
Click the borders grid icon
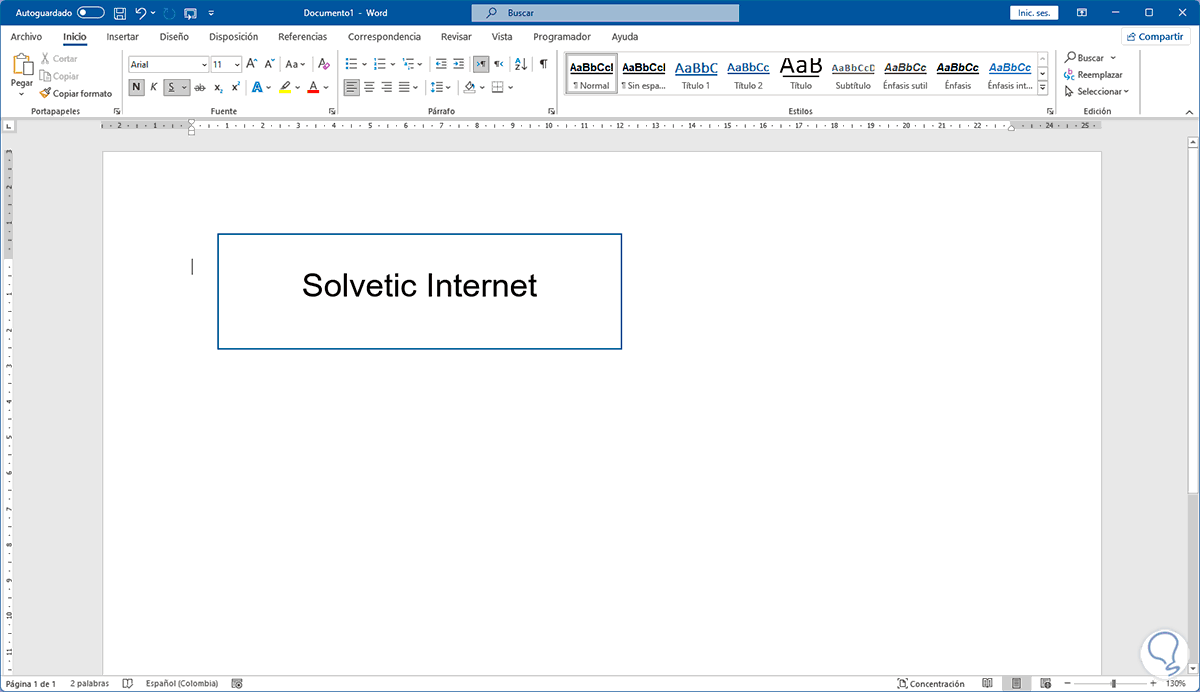(x=497, y=88)
